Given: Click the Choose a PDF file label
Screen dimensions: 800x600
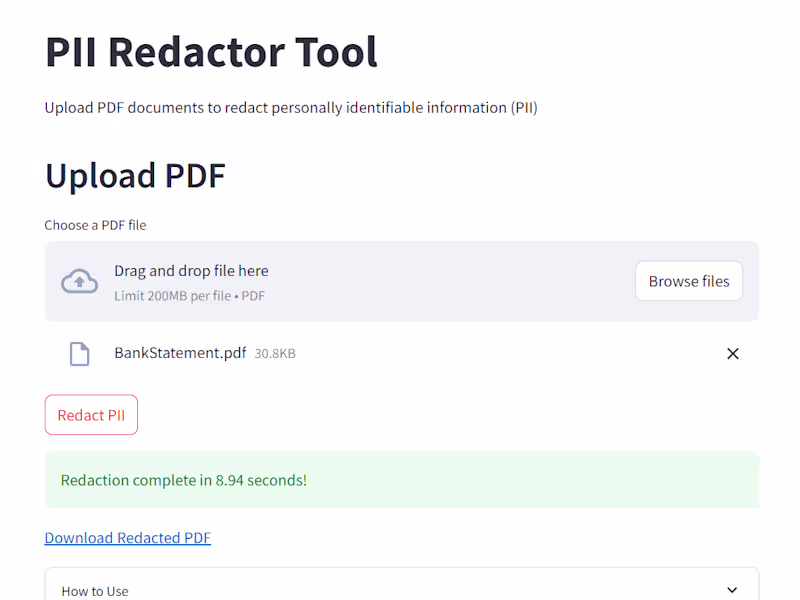Looking at the screenshot, I should [95, 225].
